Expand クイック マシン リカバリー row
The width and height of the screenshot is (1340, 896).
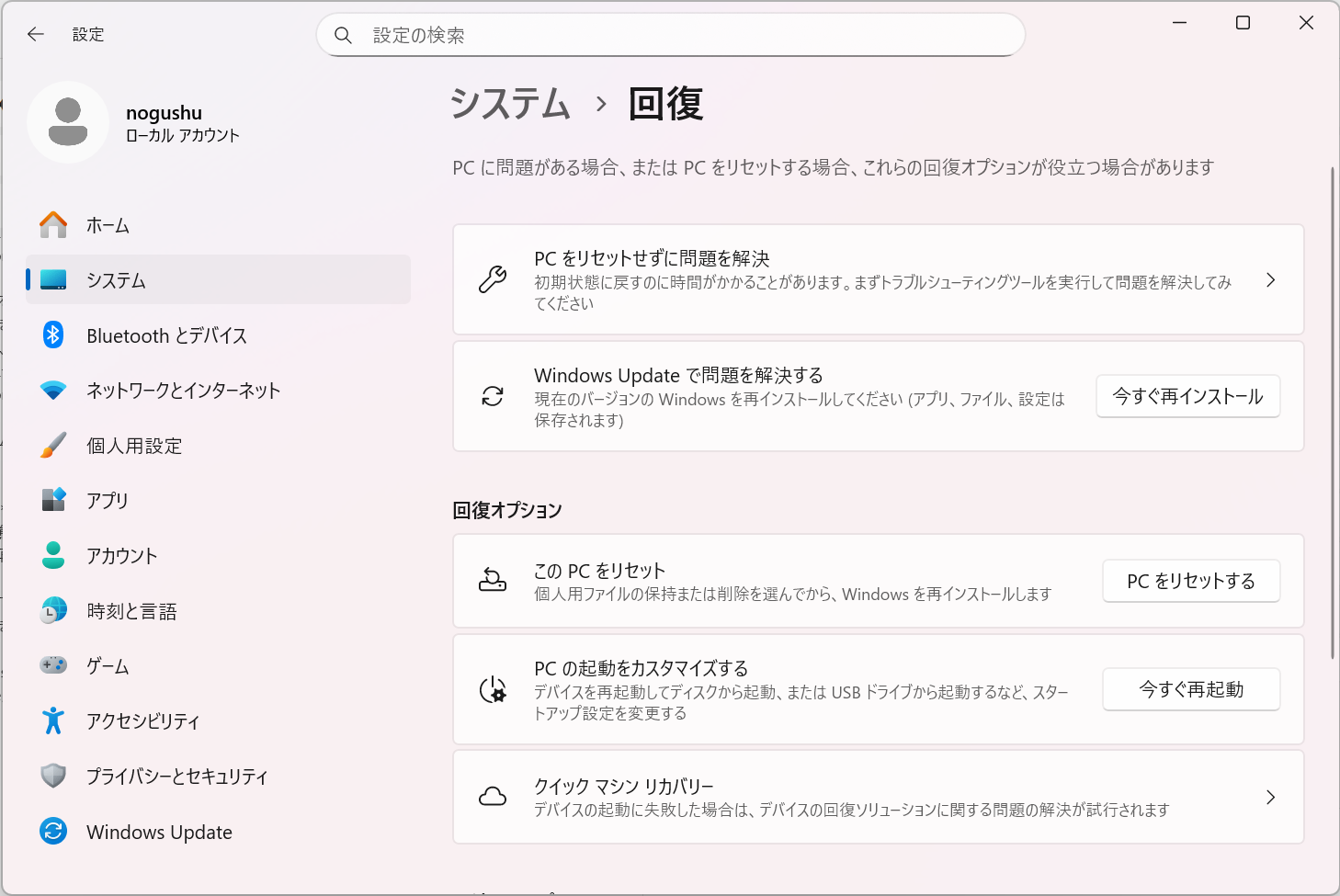tap(878, 797)
